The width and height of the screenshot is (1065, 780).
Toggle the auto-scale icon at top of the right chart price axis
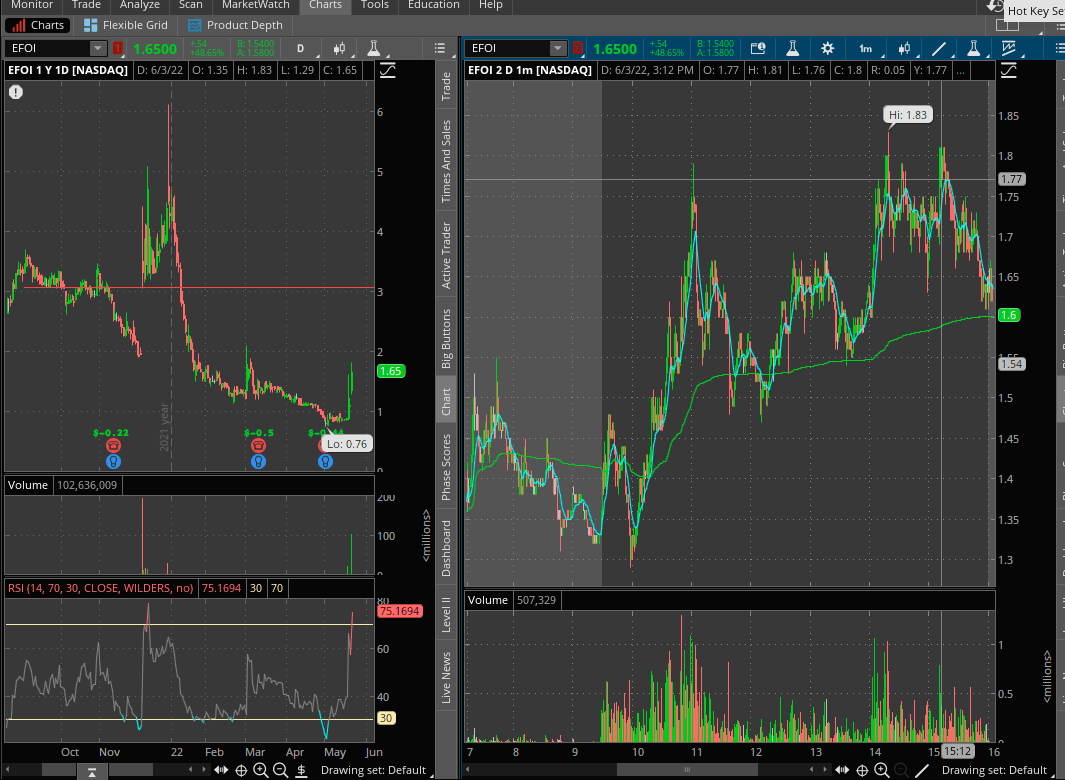tap(1008, 70)
